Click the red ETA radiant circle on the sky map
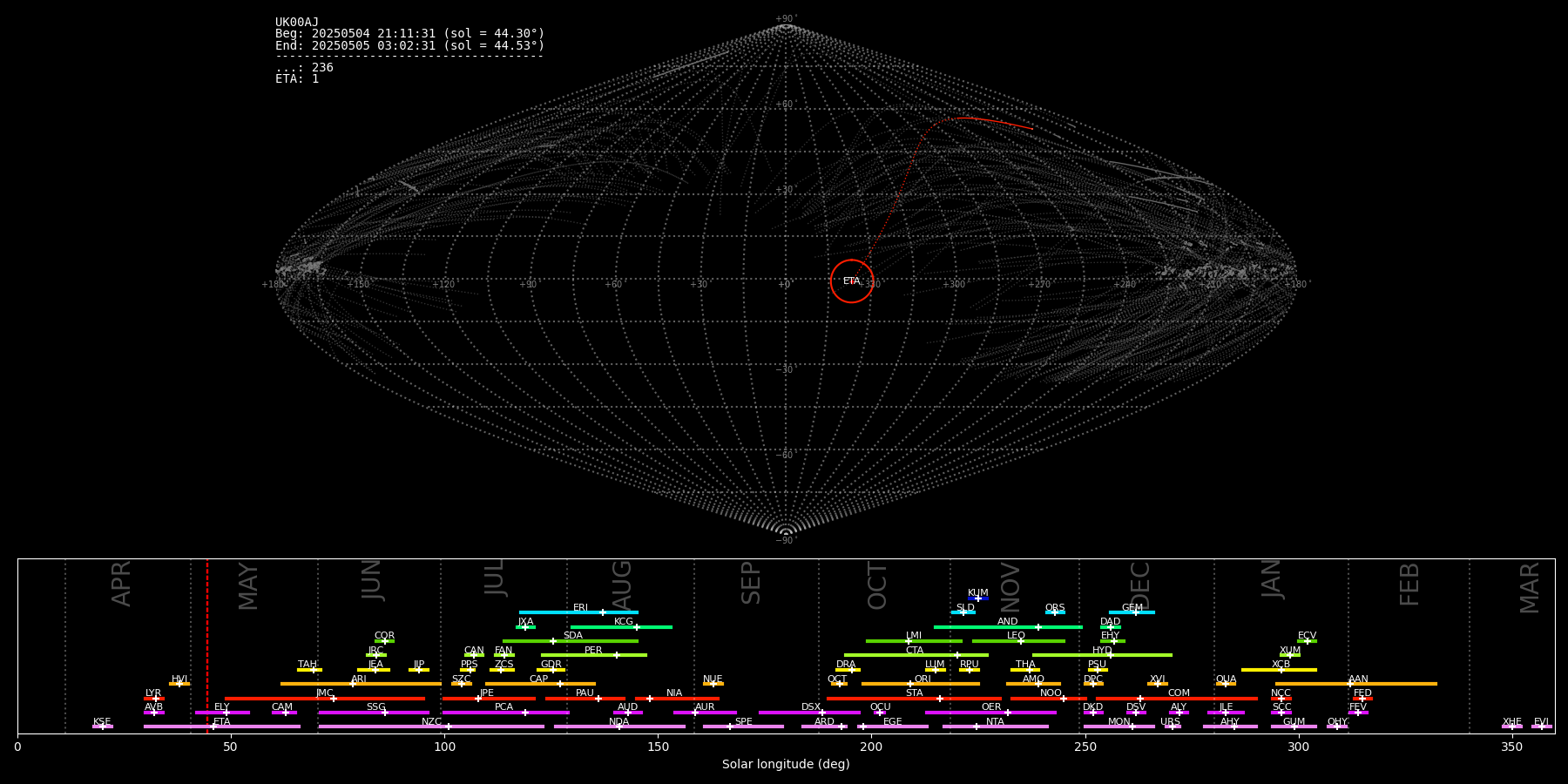This screenshot has height=784, width=1568. point(851,281)
